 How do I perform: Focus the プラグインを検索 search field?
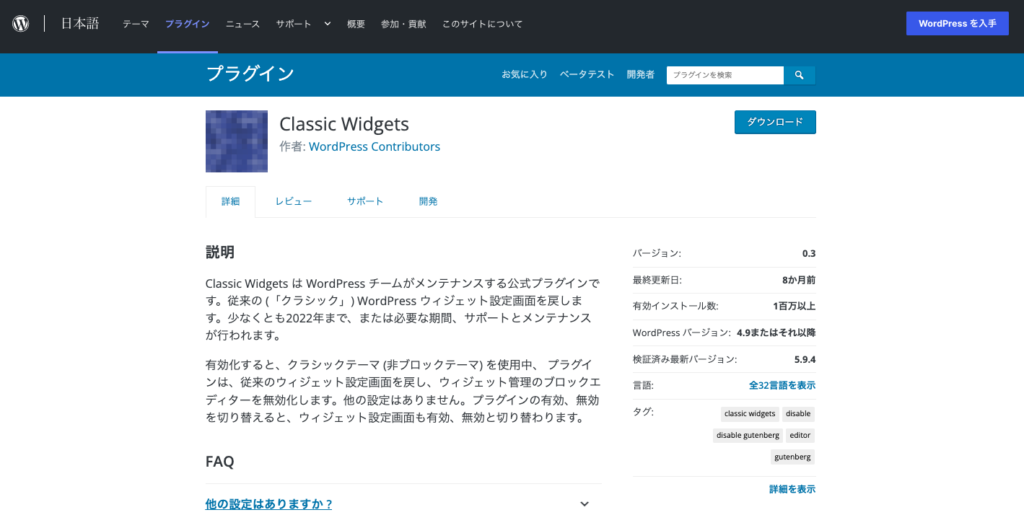point(725,75)
